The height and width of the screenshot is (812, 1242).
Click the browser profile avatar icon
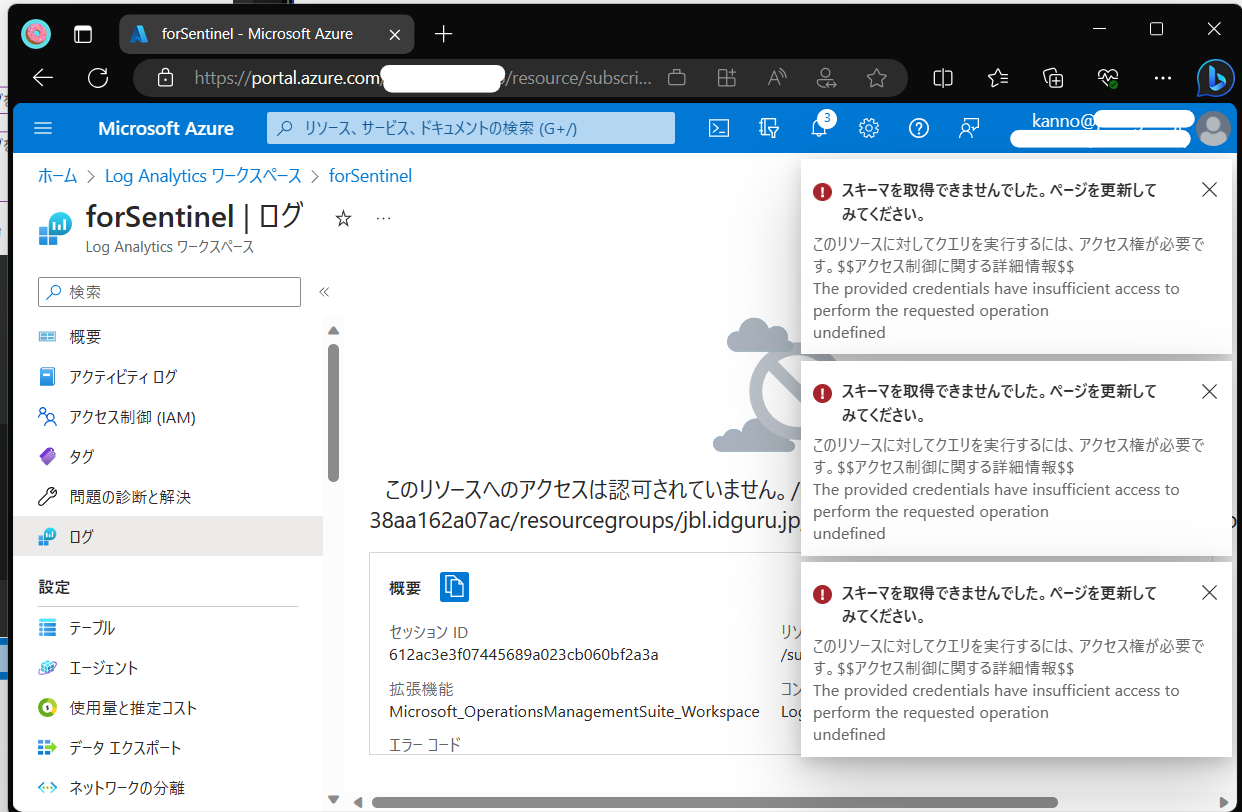[x=37, y=34]
